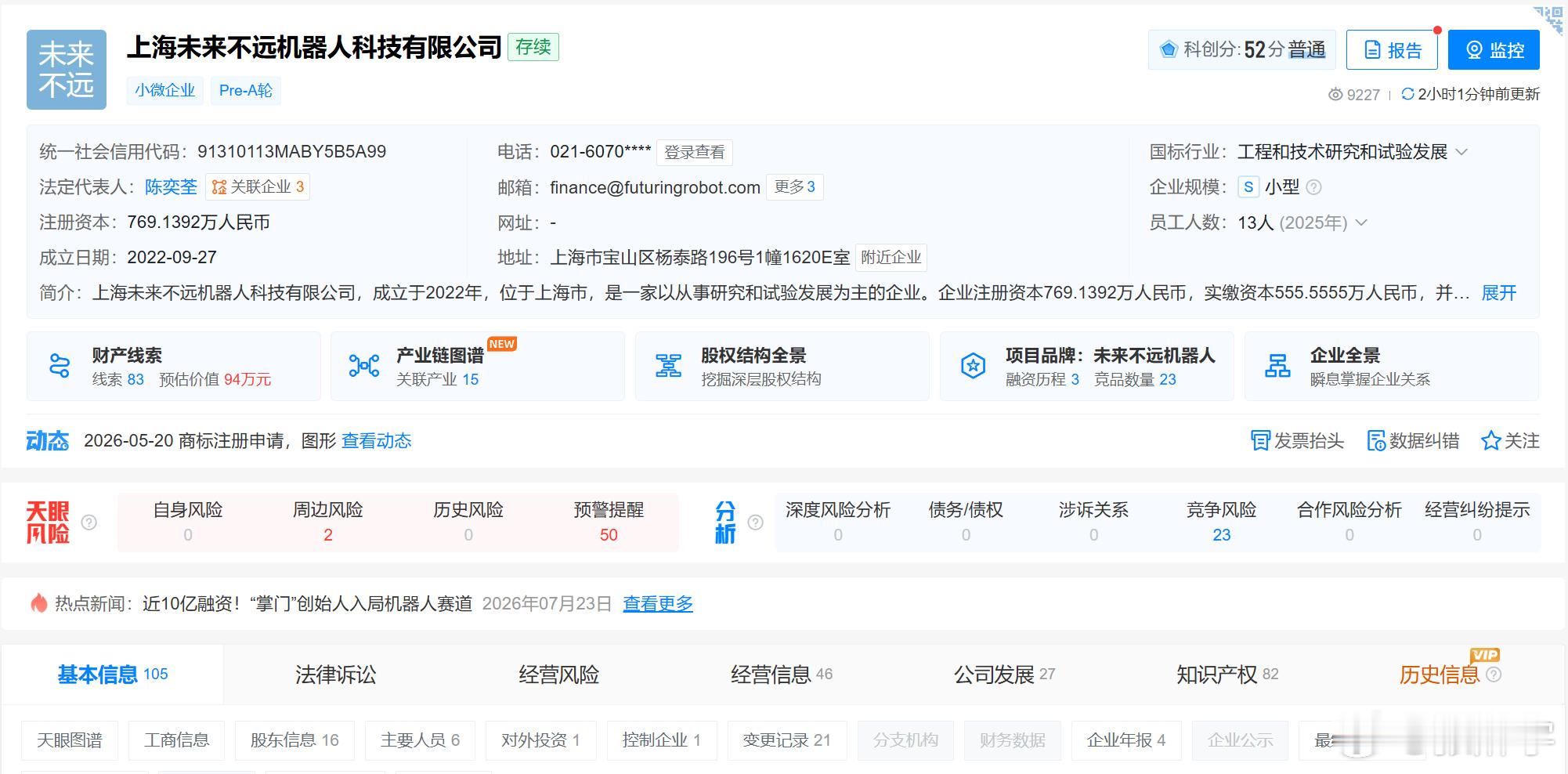
Task: Click the 数据纠错 data correction icon
Action: (1376, 441)
